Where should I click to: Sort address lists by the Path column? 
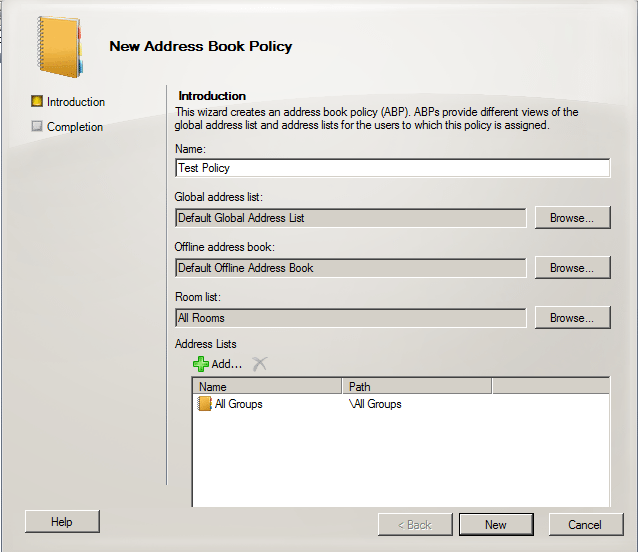417,386
